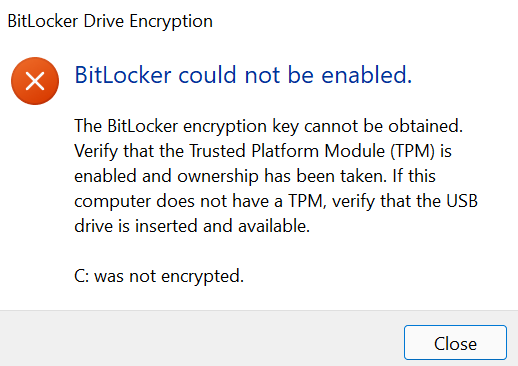Image resolution: width=518 pixels, height=366 pixels.
Task: Click the word 'Verify' starting the second line
Action: [96, 151]
